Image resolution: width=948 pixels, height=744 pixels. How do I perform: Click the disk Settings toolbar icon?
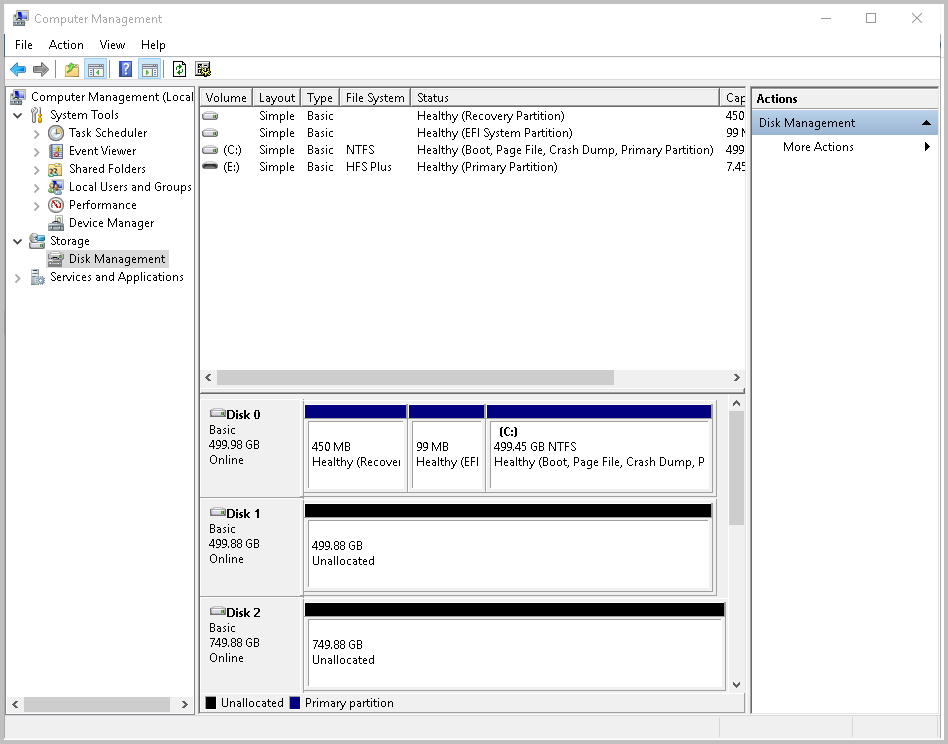203,70
